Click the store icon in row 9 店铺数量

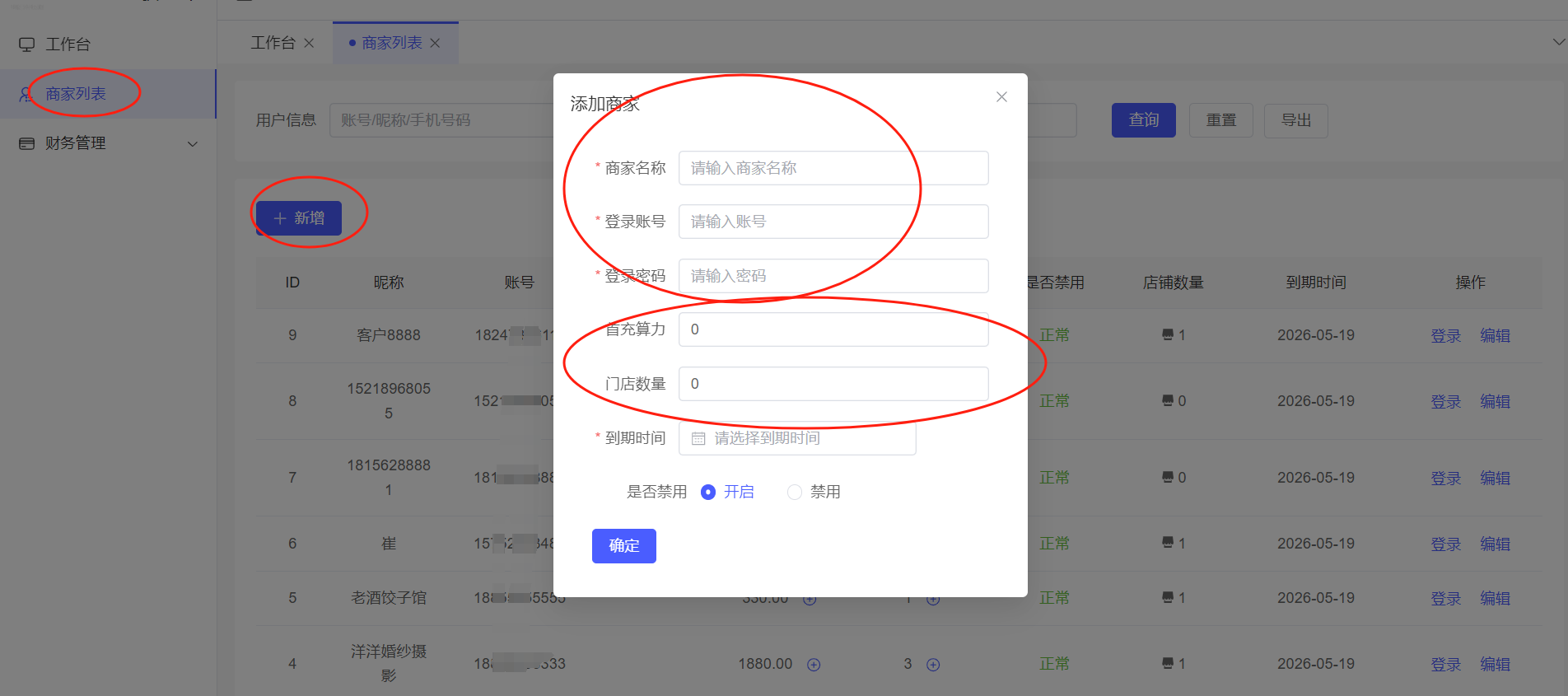click(1167, 335)
